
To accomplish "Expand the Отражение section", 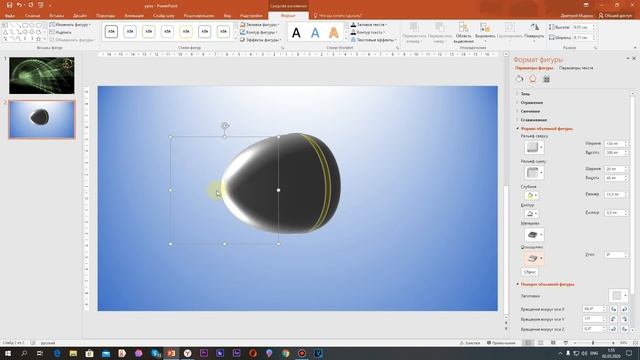I will [531, 102].
